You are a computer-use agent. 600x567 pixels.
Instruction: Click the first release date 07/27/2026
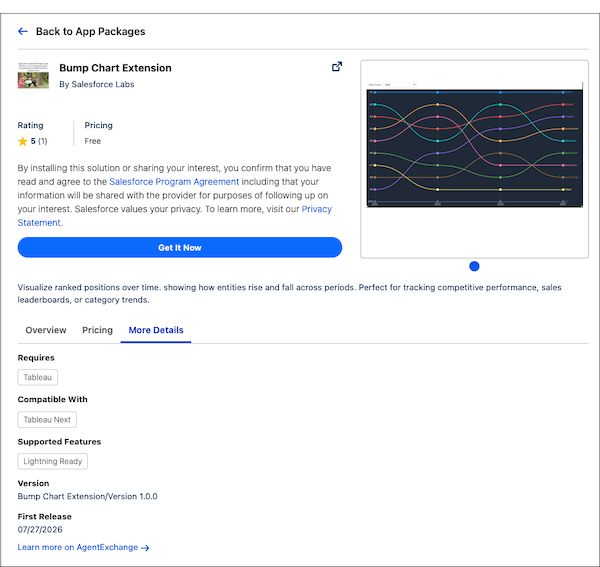click(40, 530)
